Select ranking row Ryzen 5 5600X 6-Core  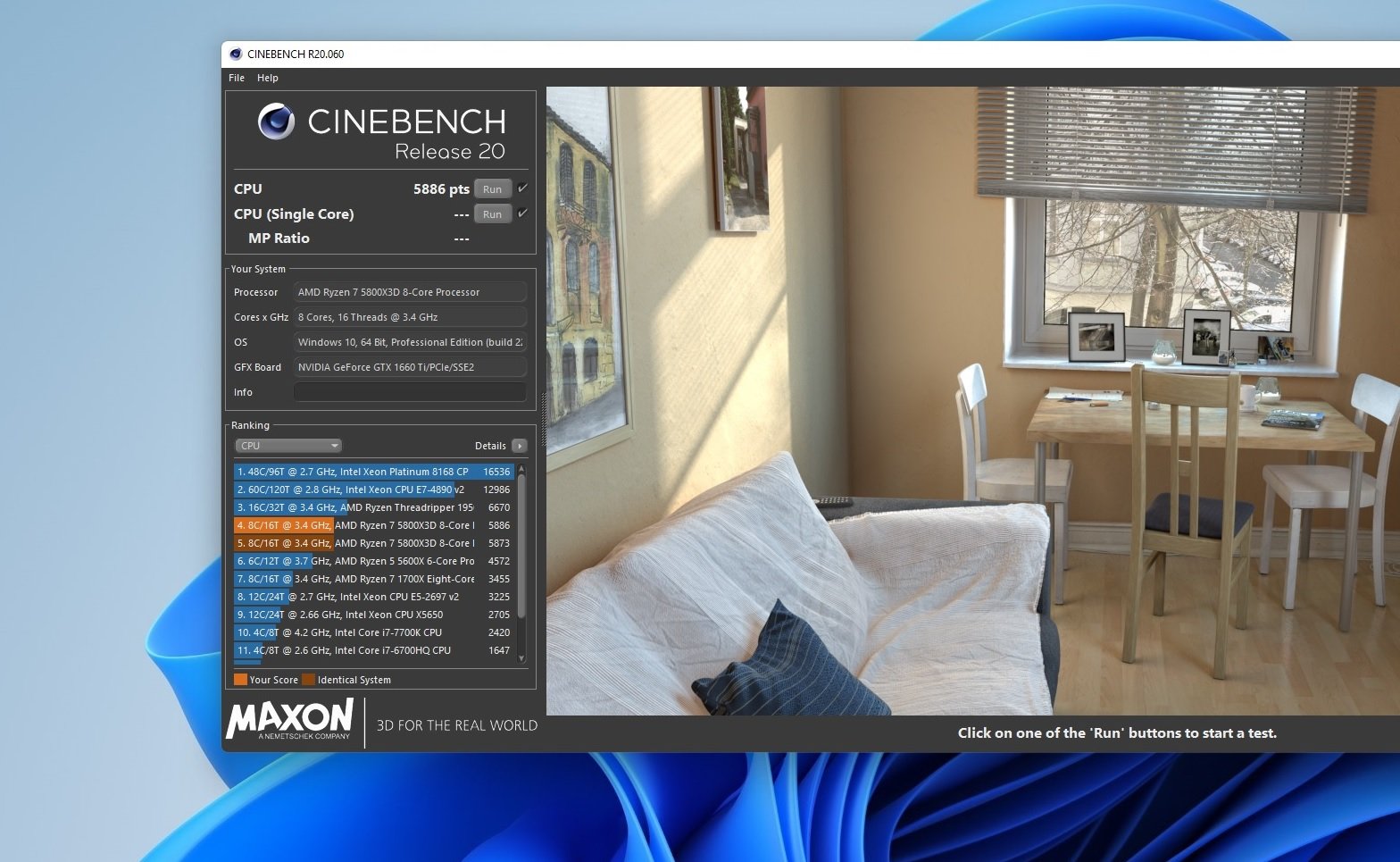373,561
